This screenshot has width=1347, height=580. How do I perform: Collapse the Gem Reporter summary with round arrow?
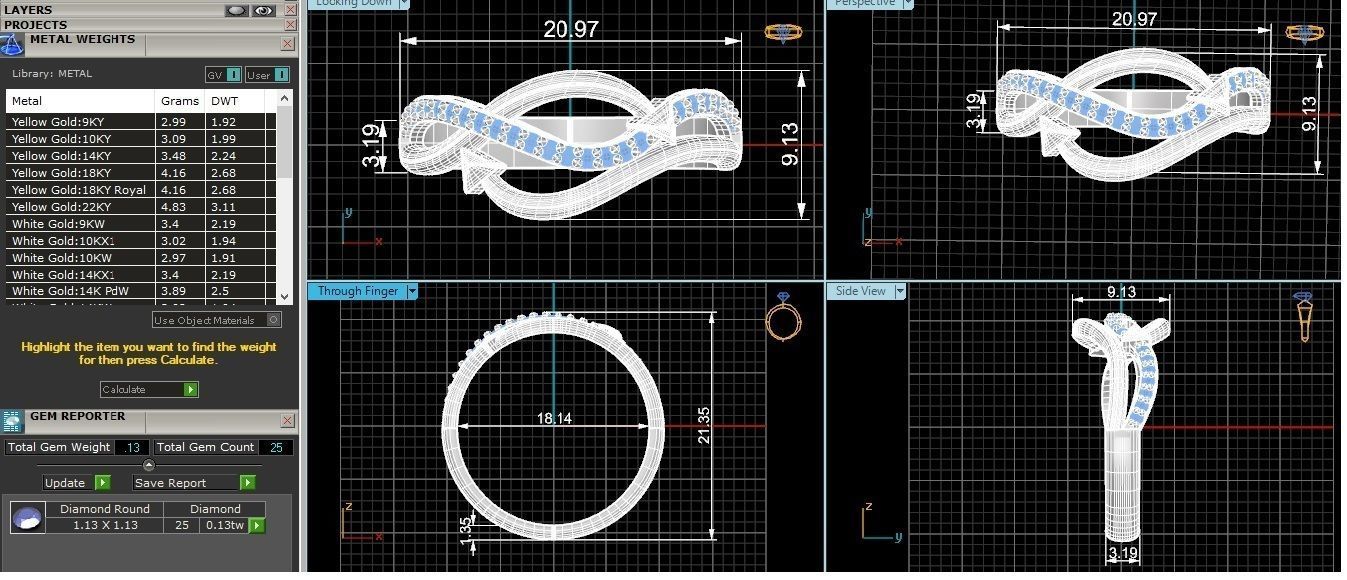(149, 465)
